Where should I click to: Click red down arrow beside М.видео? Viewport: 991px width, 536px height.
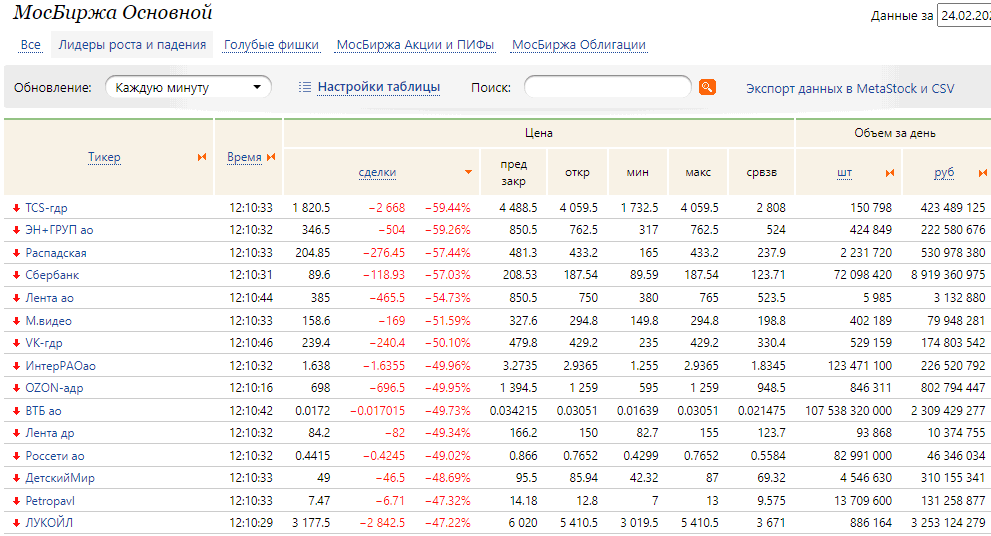[x=16, y=320]
